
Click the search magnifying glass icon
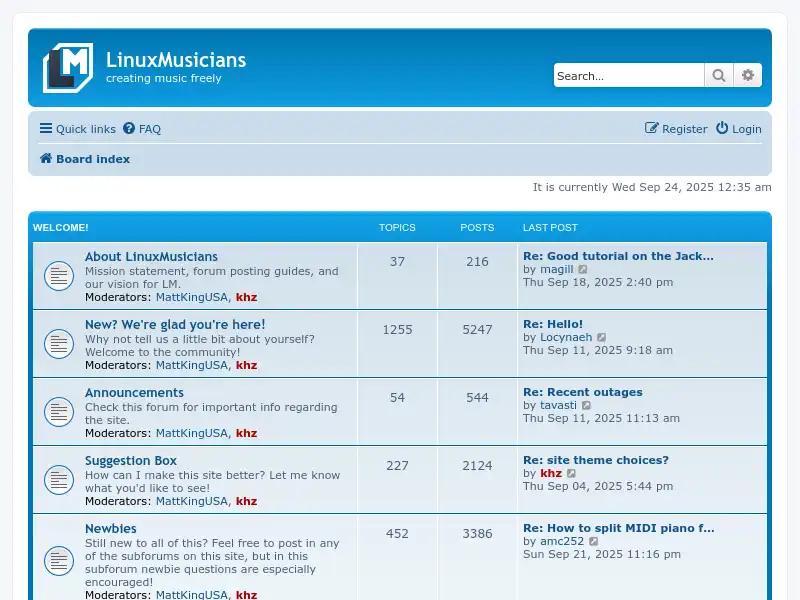tap(718, 75)
